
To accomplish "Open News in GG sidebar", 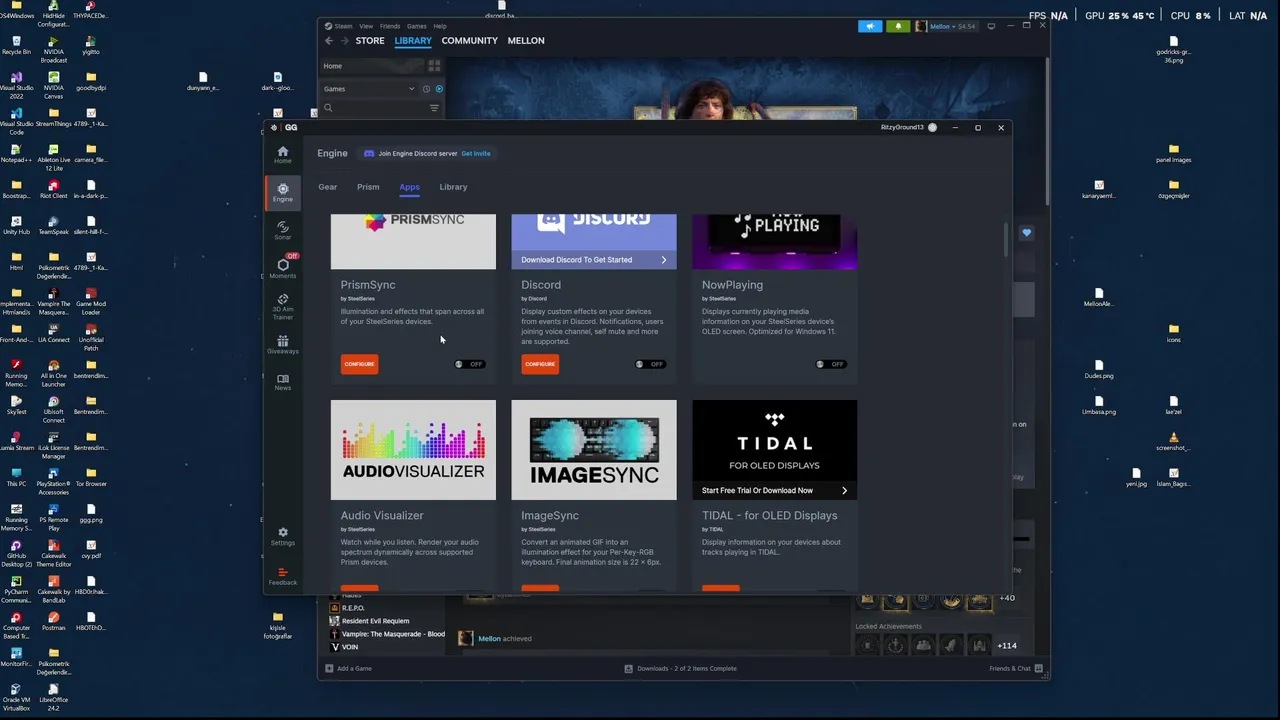I will tap(283, 382).
